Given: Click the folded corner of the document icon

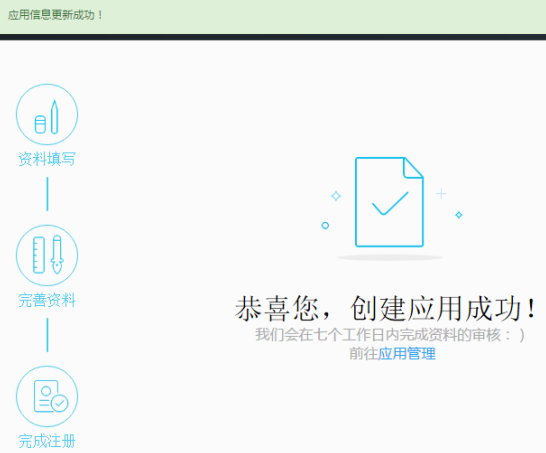Looking at the screenshot, I should (x=413, y=167).
